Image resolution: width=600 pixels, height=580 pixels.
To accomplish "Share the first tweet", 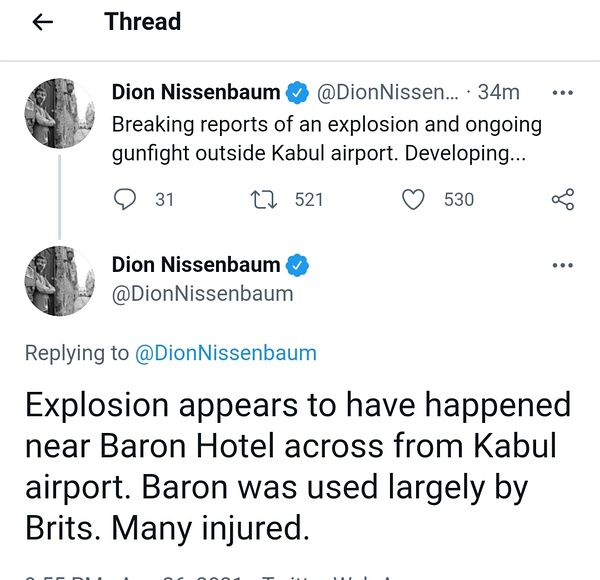I will pyautogui.click(x=563, y=199).
